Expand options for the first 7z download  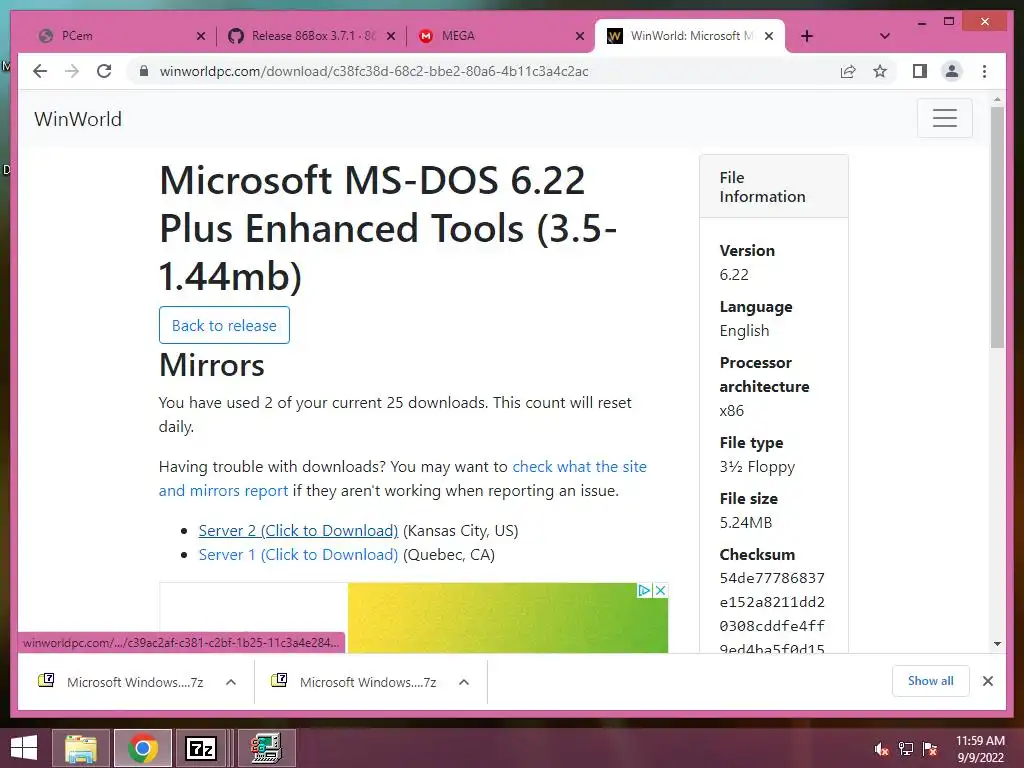pyautogui.click(x=231, y=682)
